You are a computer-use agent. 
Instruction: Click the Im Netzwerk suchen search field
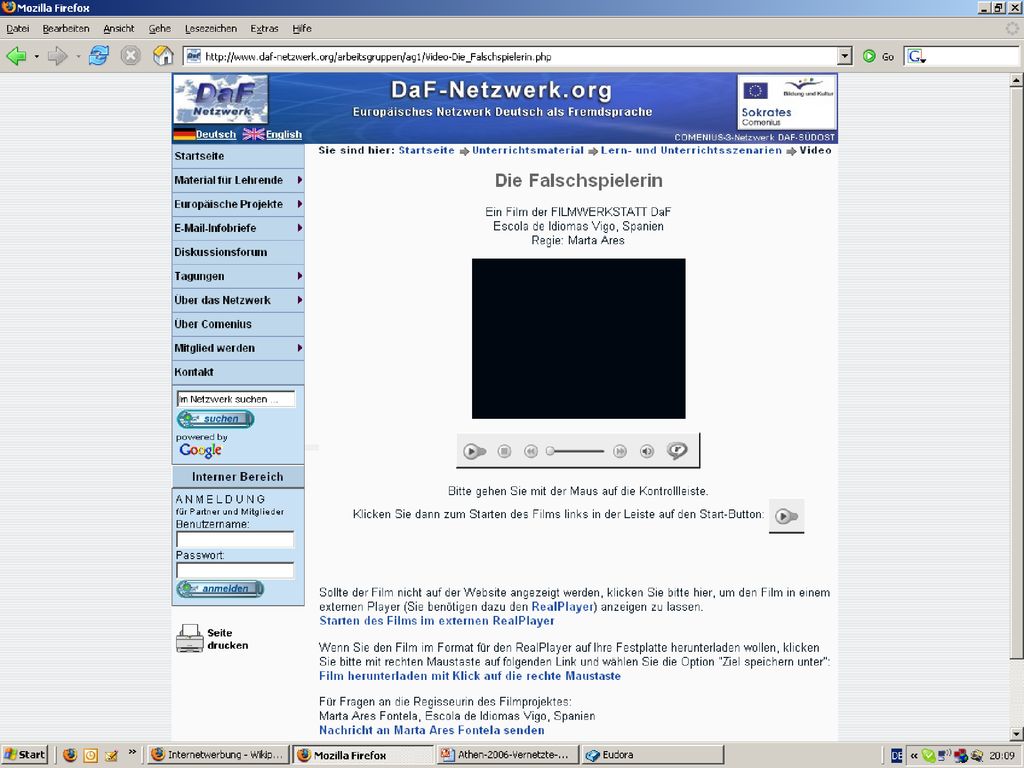(x=236, y=399)
